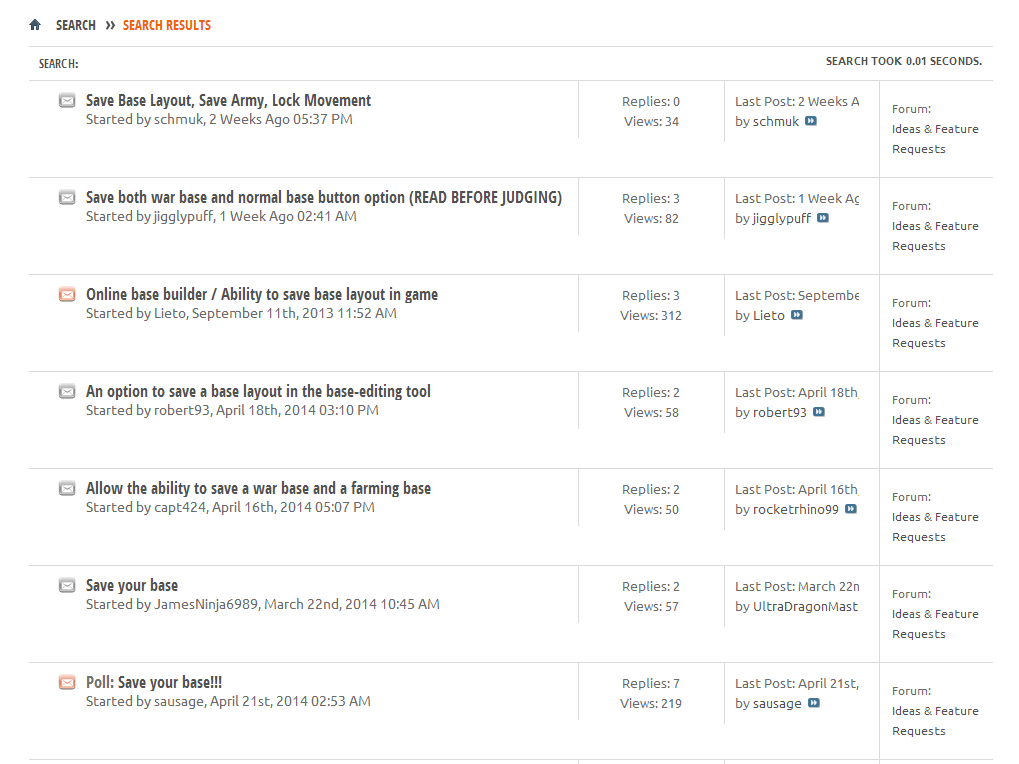The image size is (1019, 764).
Task: Click go-to-last-post icon beside Lieto
Action: [797, 315]
